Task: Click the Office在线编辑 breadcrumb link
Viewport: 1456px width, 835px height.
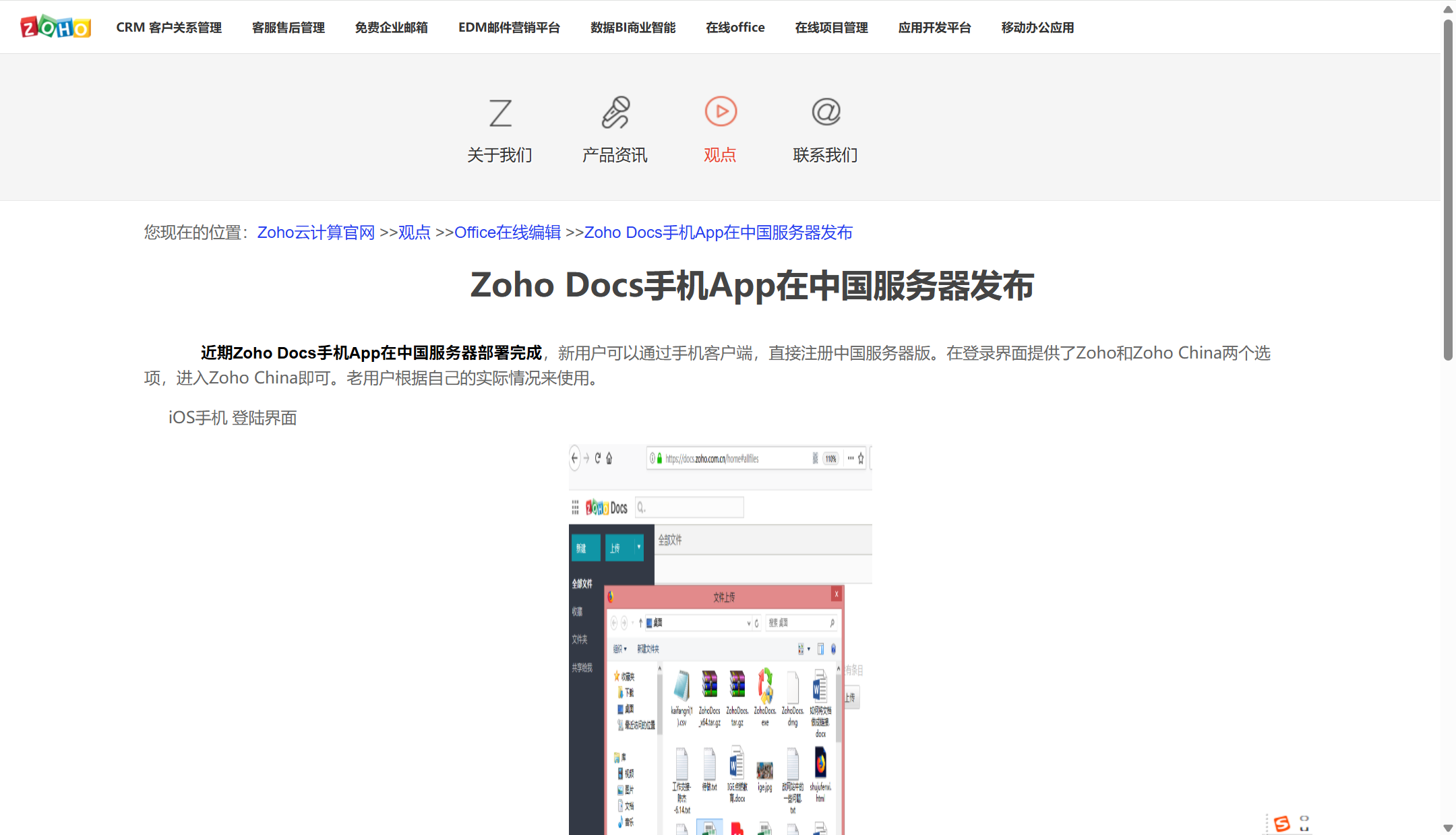Action: [507, 233]
